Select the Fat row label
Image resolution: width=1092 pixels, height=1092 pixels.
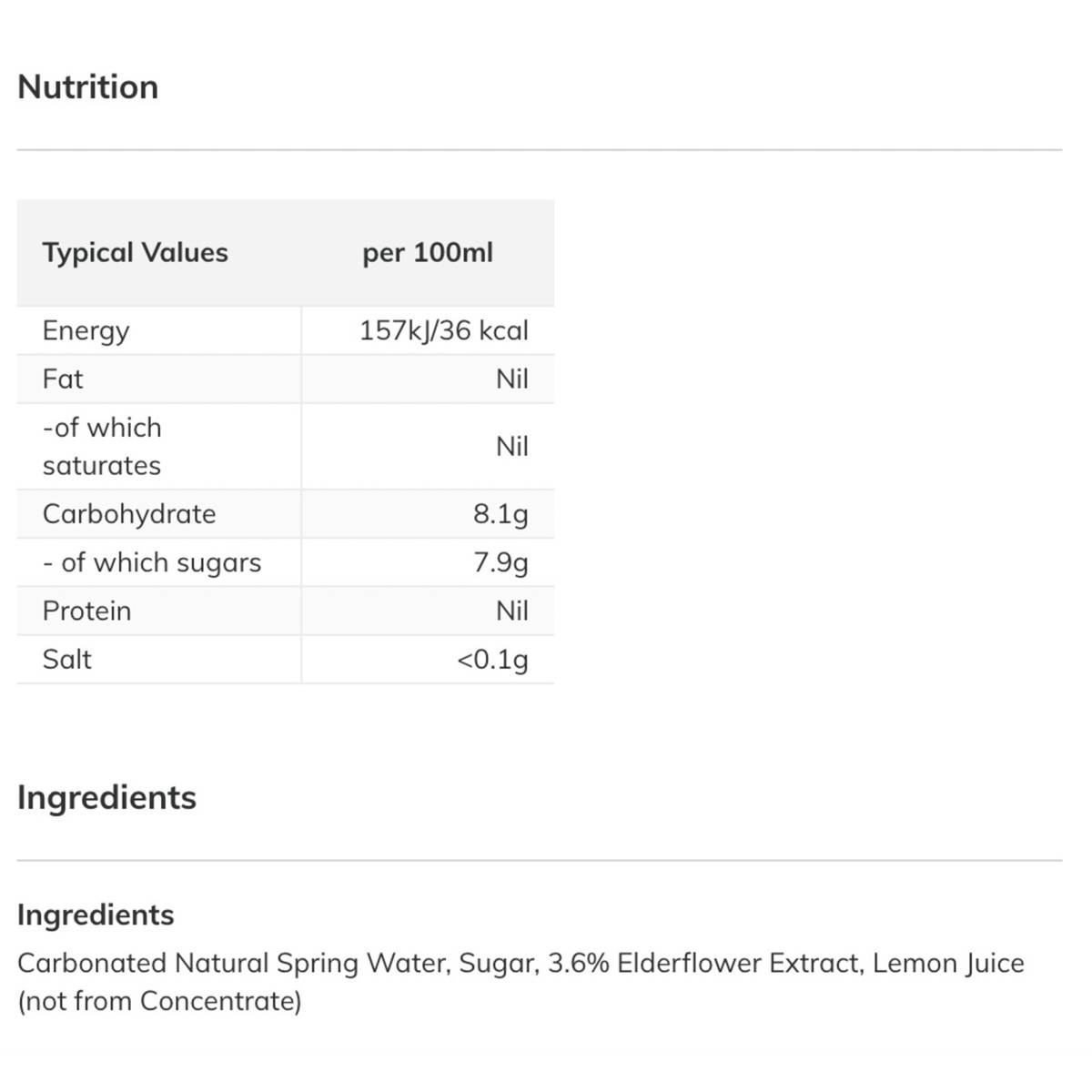pyautogui.click(x=63, y=379)
